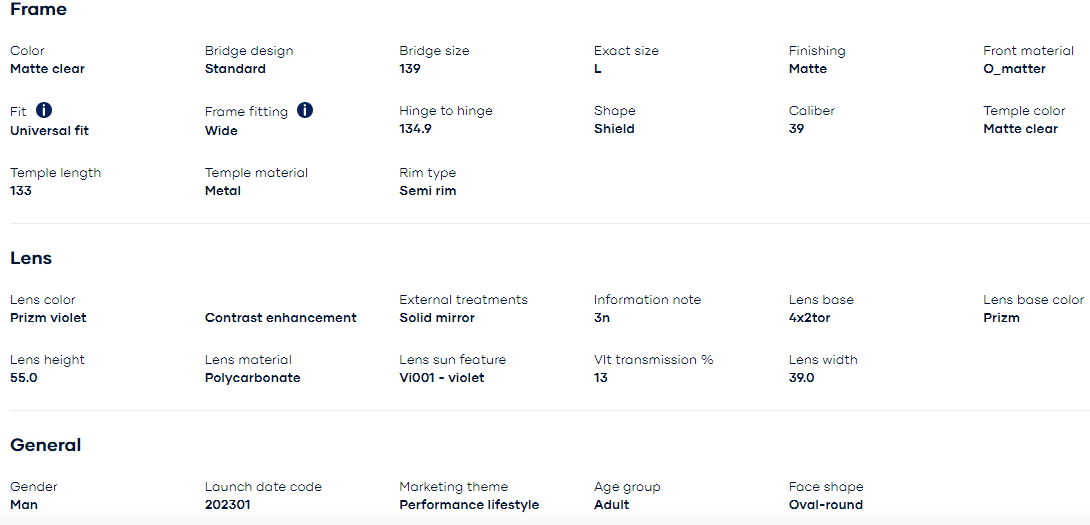Click the Universal fit value
The width and height of the screenshot is (1090, 525).
point(50,130)
